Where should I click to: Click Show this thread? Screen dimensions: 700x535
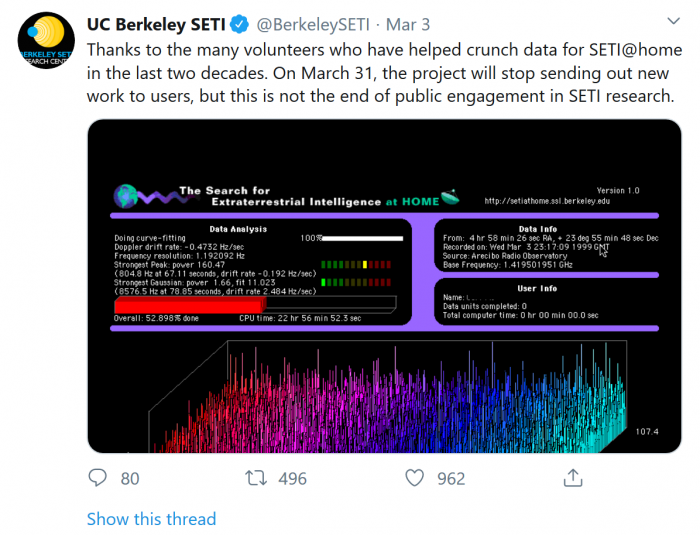tap(151, 519)
